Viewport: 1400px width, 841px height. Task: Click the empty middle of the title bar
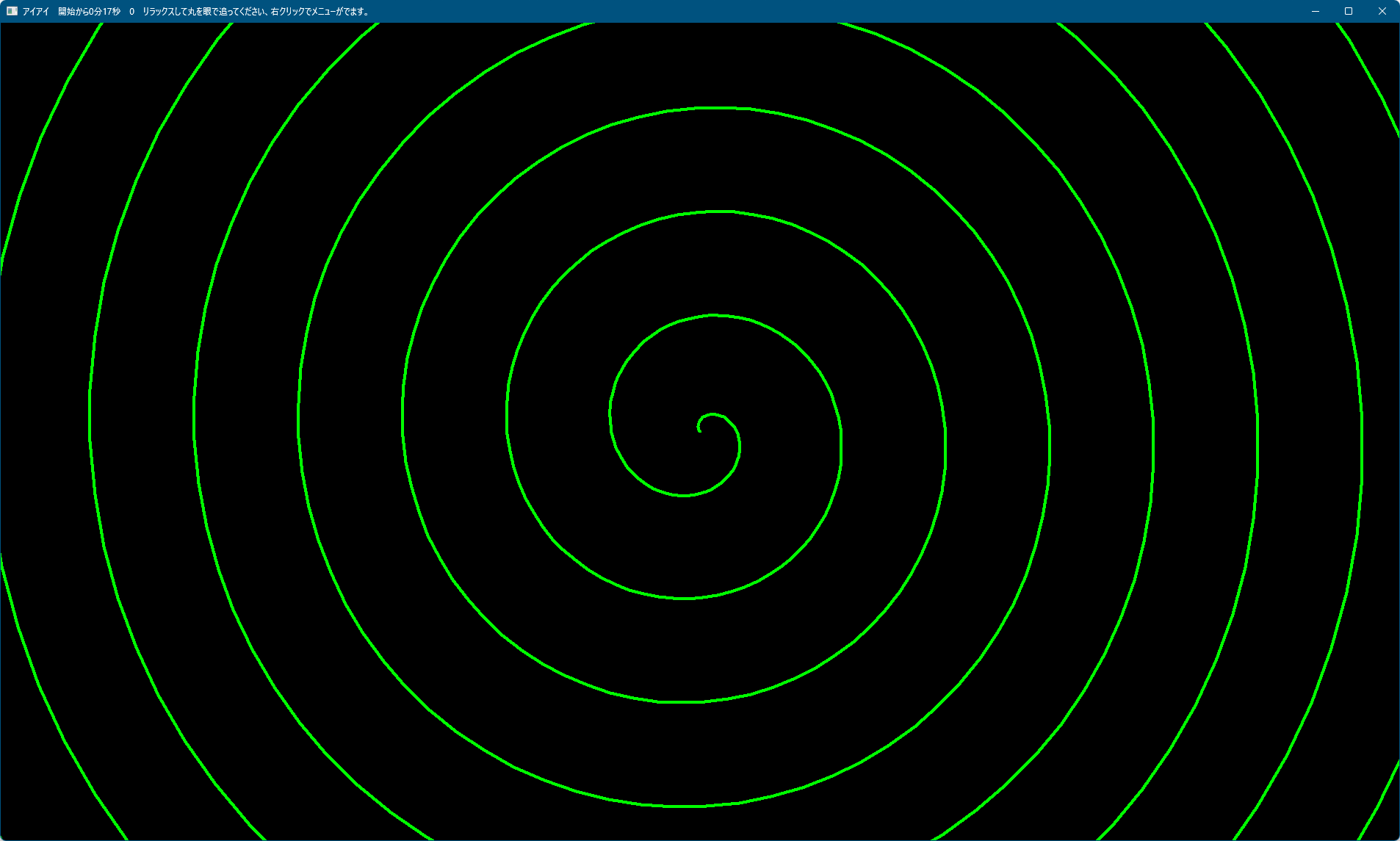click(808, 11)
